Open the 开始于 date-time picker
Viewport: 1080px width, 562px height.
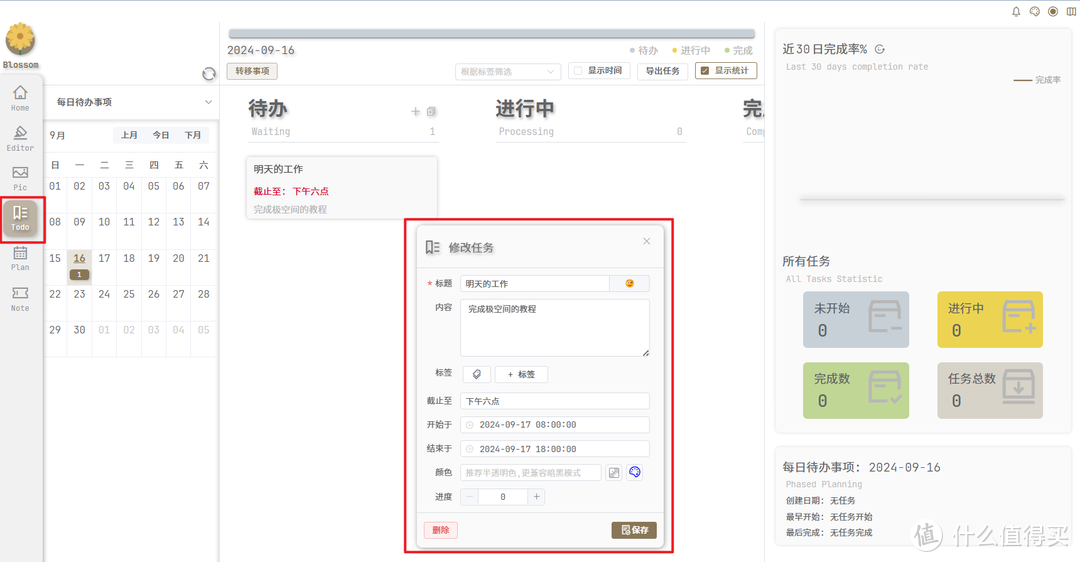555,425
